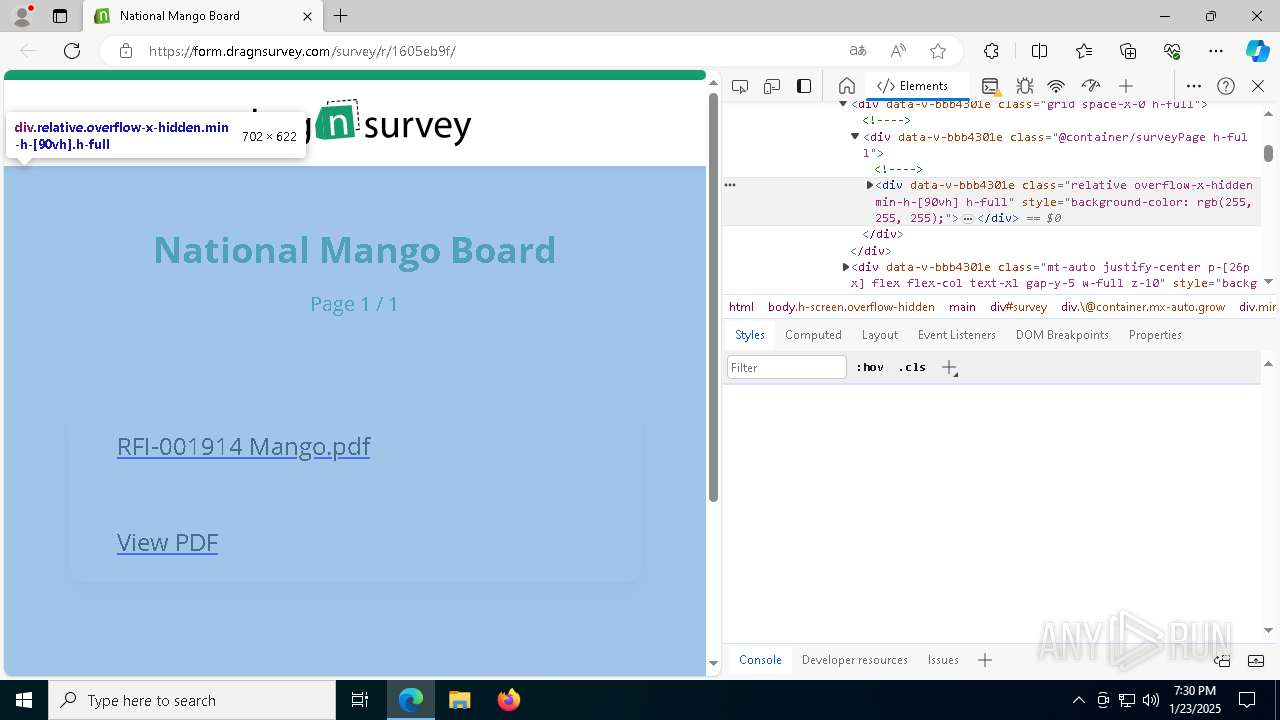Select div.@container.mx-auto.grow breadcrumb

pyautogui.click(x=1143, y=307)
